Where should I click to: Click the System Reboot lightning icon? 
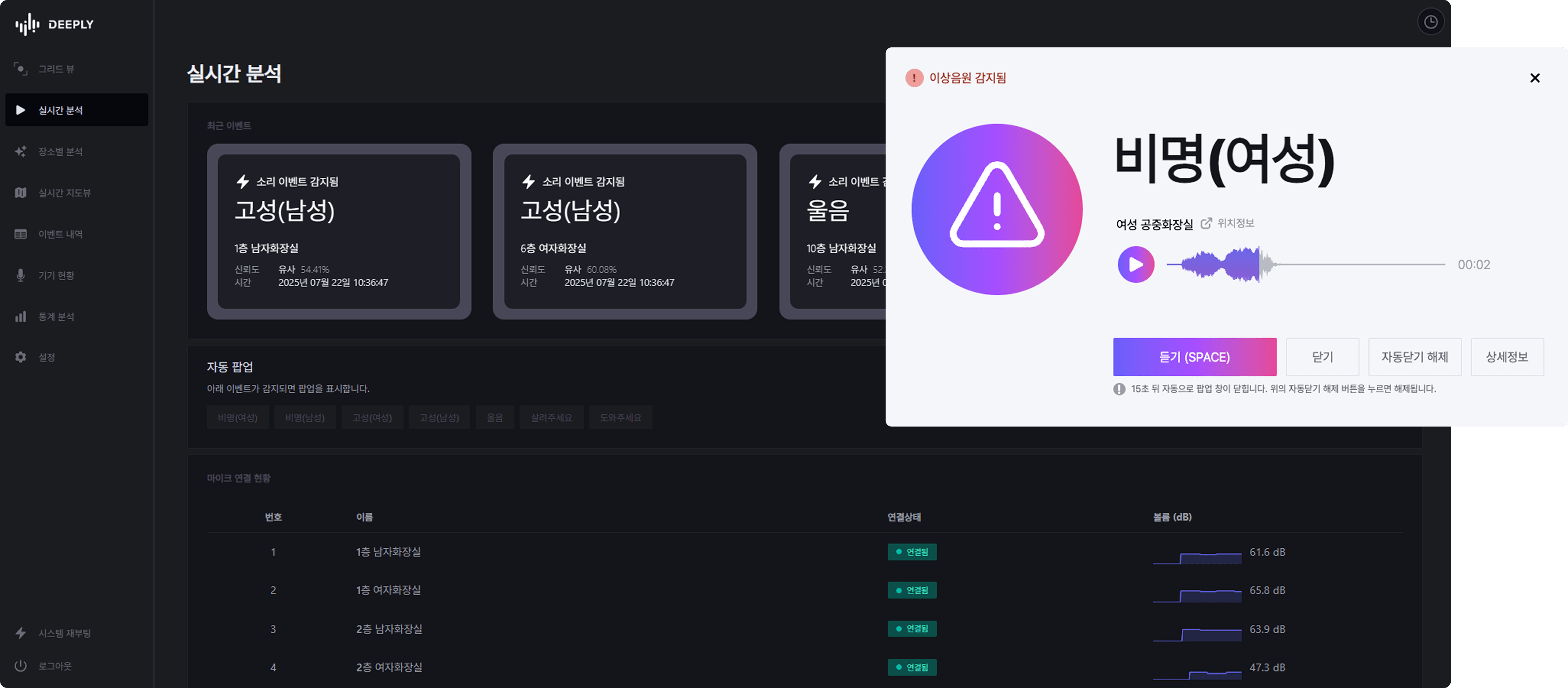[x=21, y=633]
